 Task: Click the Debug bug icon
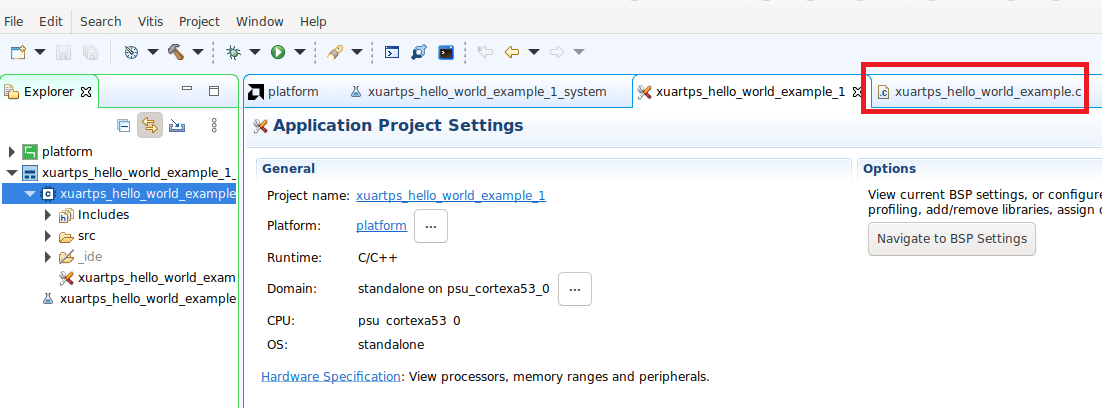click(x=233, y=52)
